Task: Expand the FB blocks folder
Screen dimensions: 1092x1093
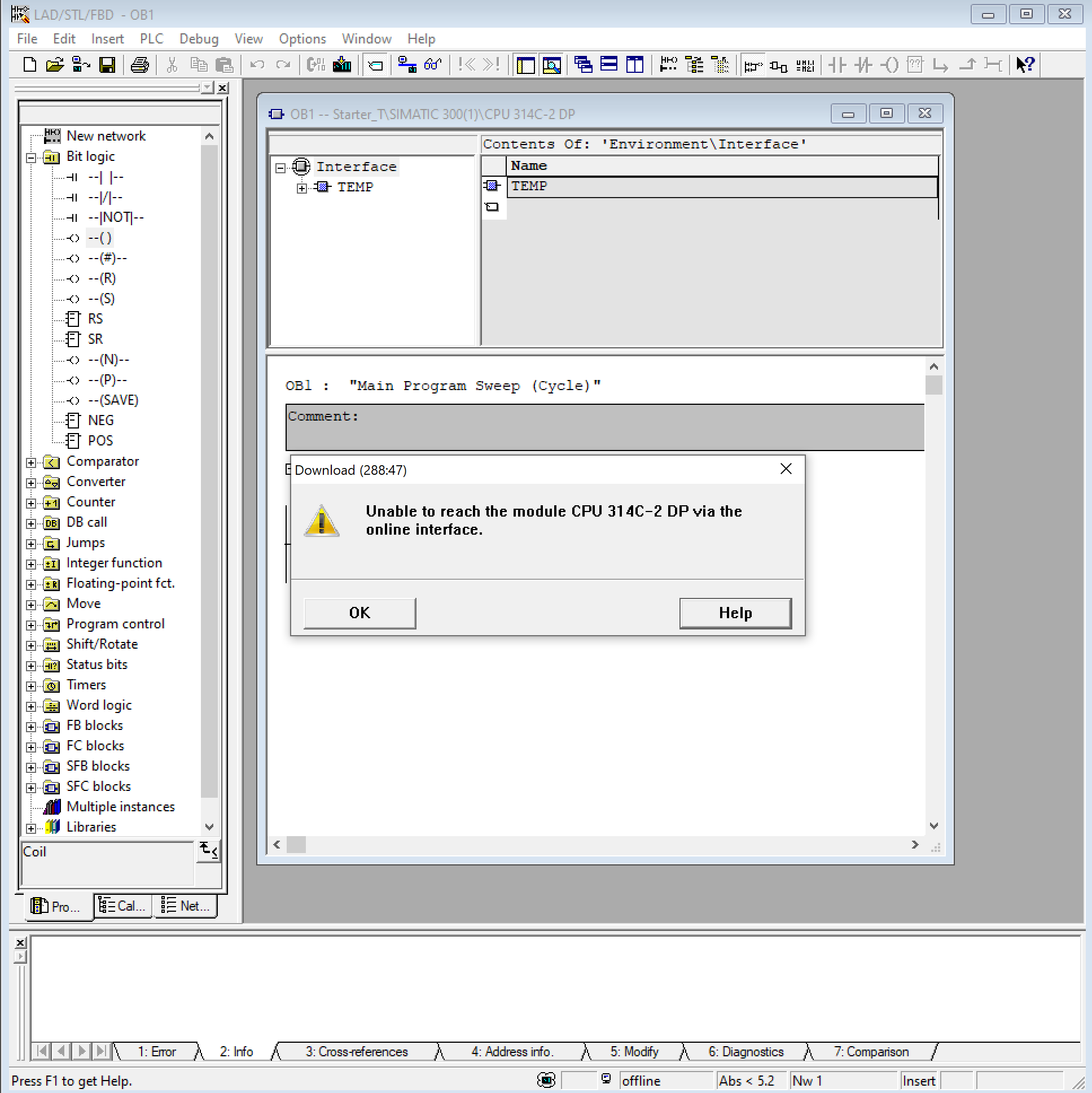Action: tap(31, 727)
